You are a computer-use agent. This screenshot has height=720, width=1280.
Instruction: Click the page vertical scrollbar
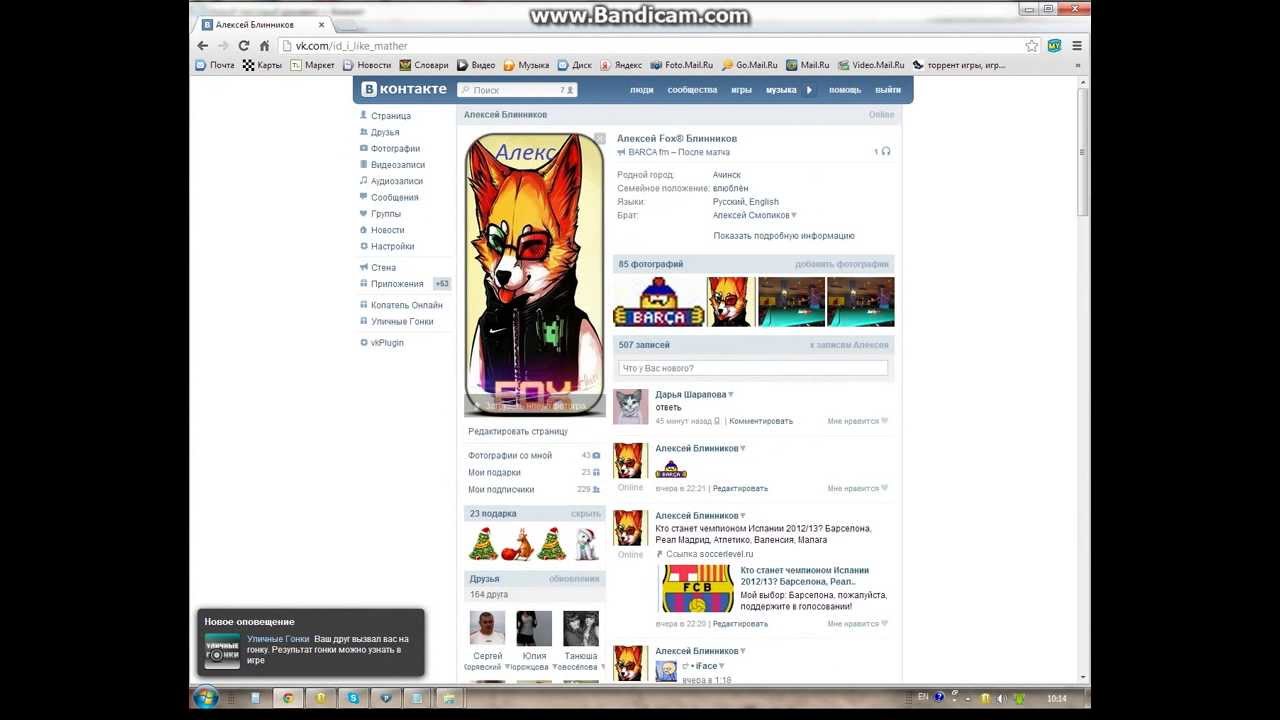coord(1083,150)
